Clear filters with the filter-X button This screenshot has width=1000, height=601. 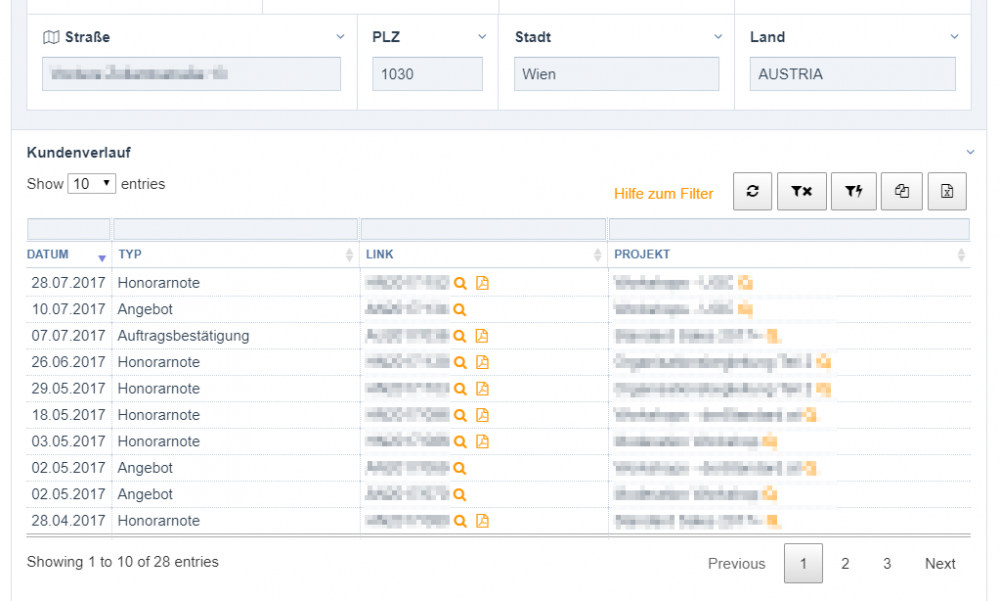[801, 192]
